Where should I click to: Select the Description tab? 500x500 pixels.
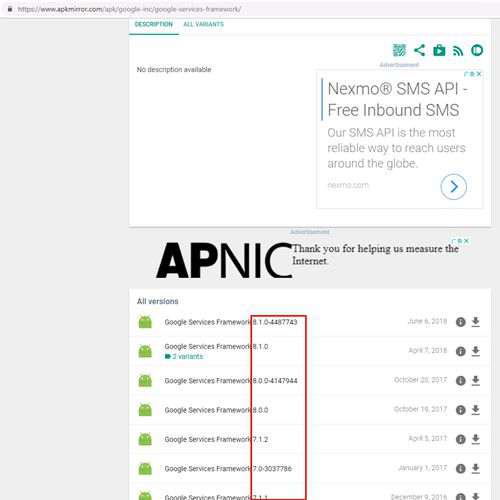(154, 24)
